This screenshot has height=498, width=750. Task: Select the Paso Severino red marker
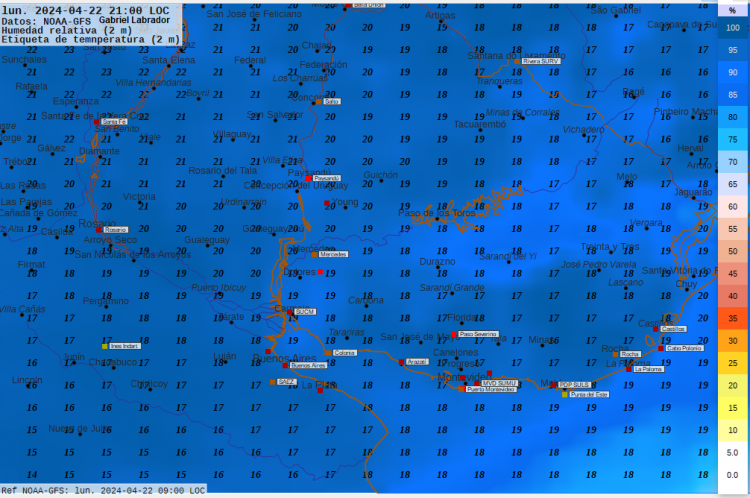454,334
